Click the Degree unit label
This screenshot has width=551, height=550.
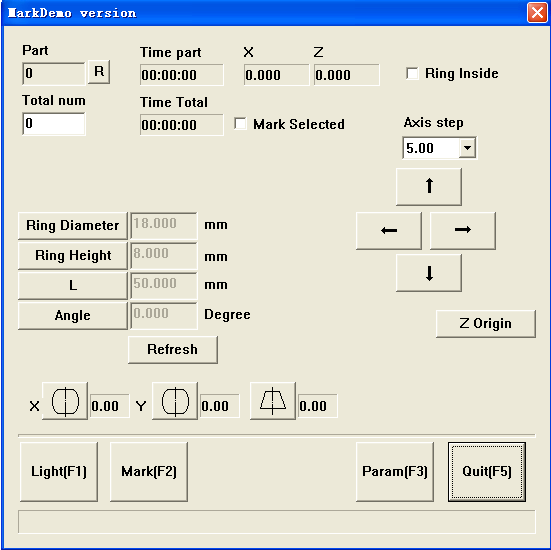coord(227,315)
